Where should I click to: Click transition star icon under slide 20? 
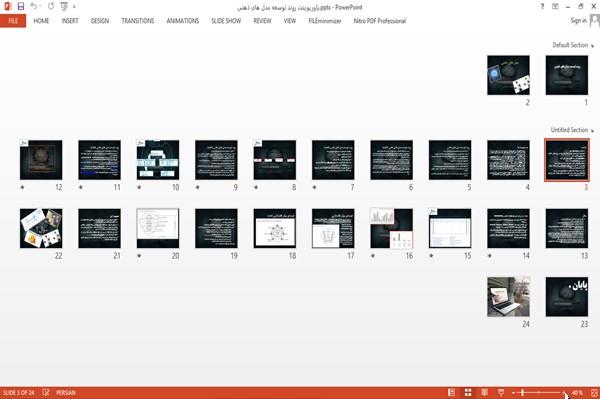coord(139,256)
